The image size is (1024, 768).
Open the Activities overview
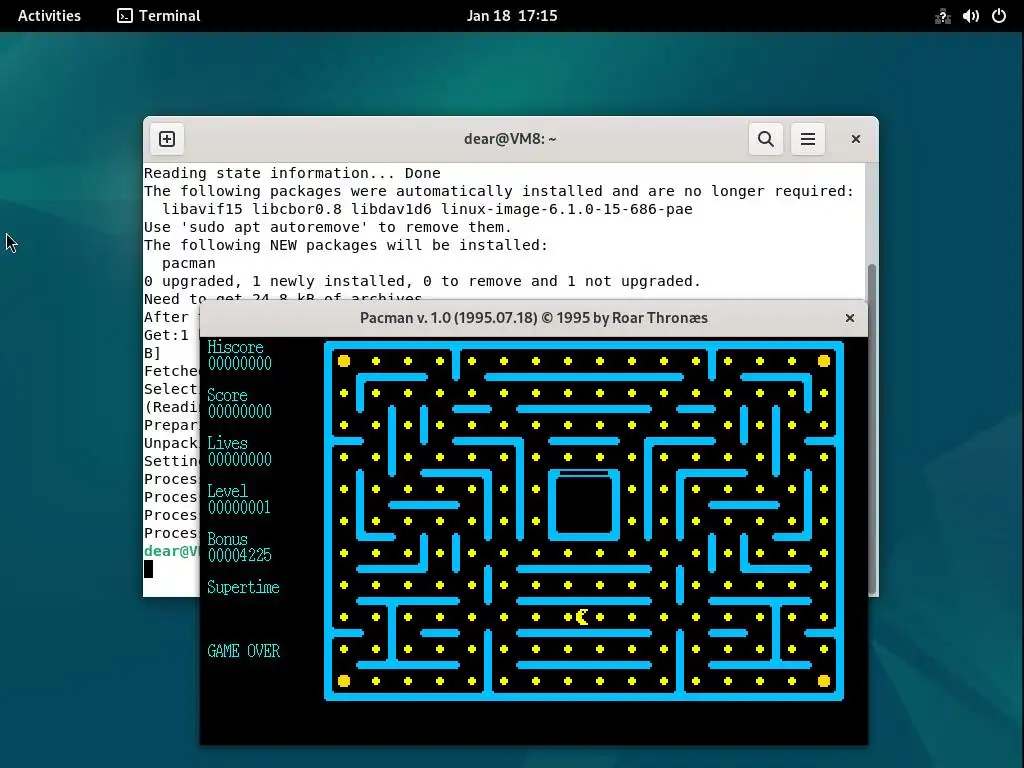coord(49,16)
